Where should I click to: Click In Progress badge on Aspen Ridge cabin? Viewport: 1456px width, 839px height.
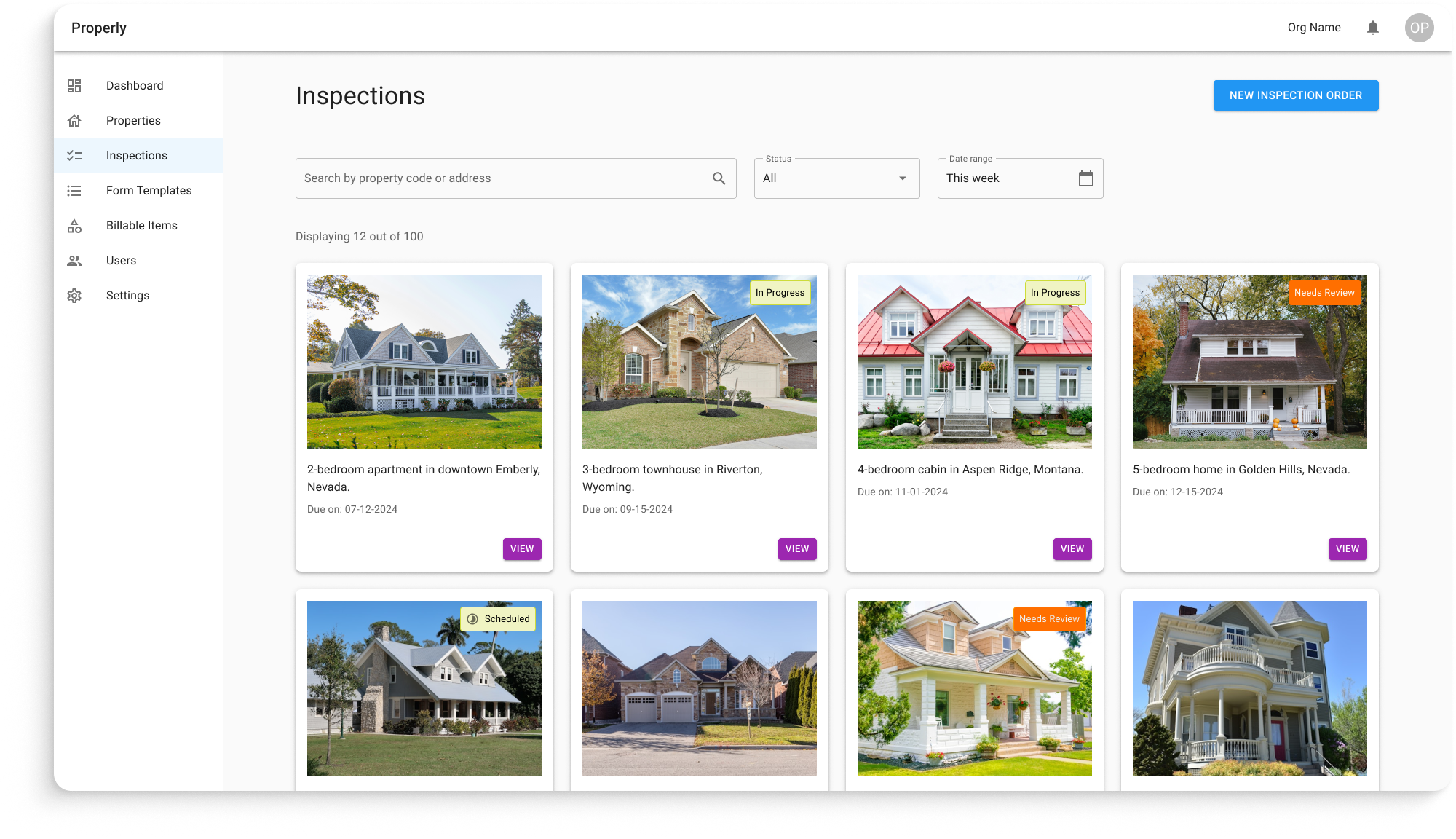[x=1056, y=293]
